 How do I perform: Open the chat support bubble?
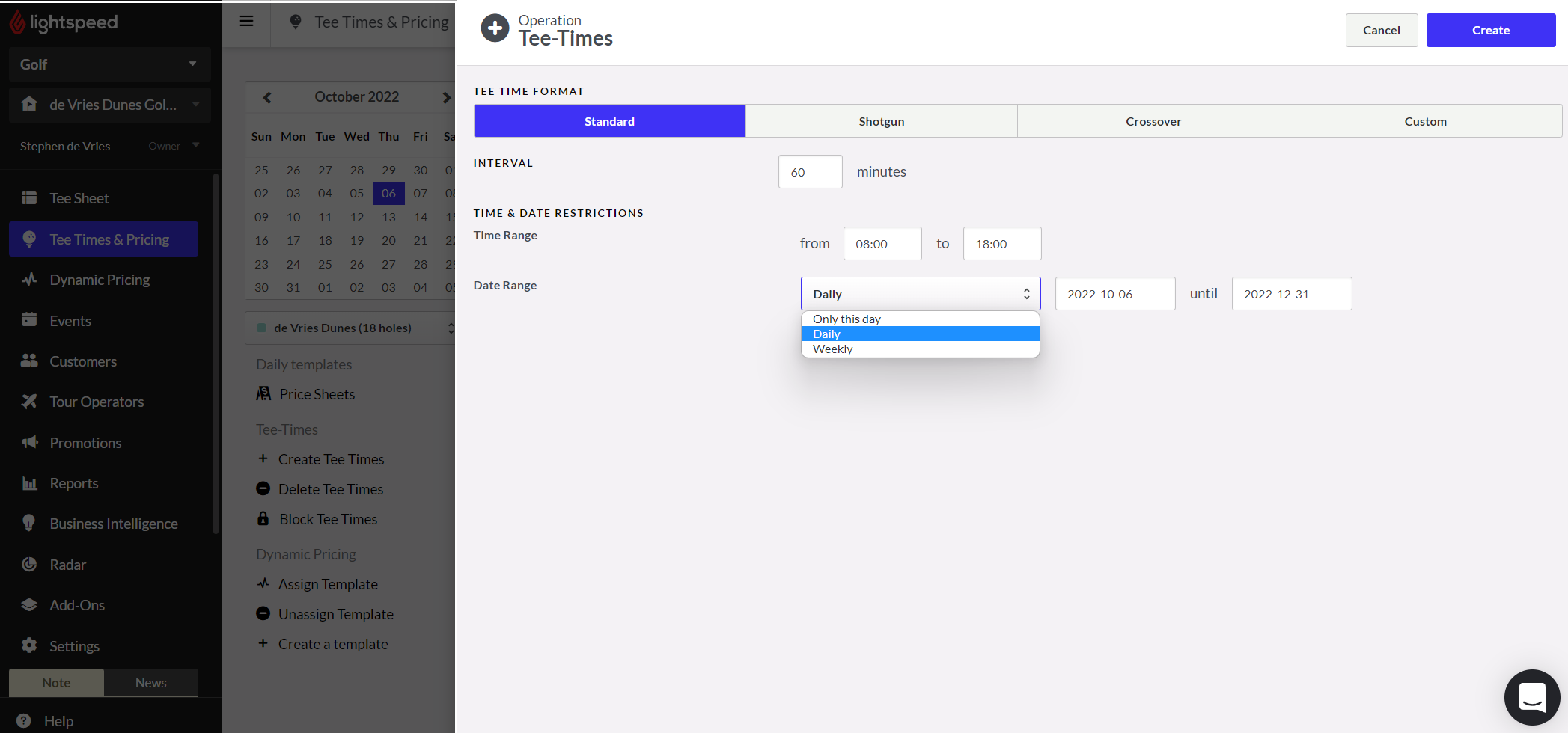coord(1532,697)
